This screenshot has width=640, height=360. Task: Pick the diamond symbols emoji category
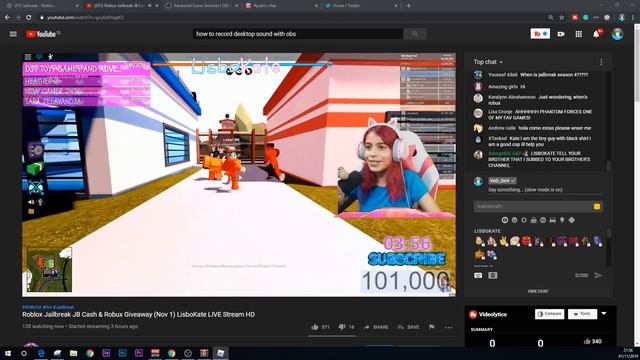click(x=571, y=220)
